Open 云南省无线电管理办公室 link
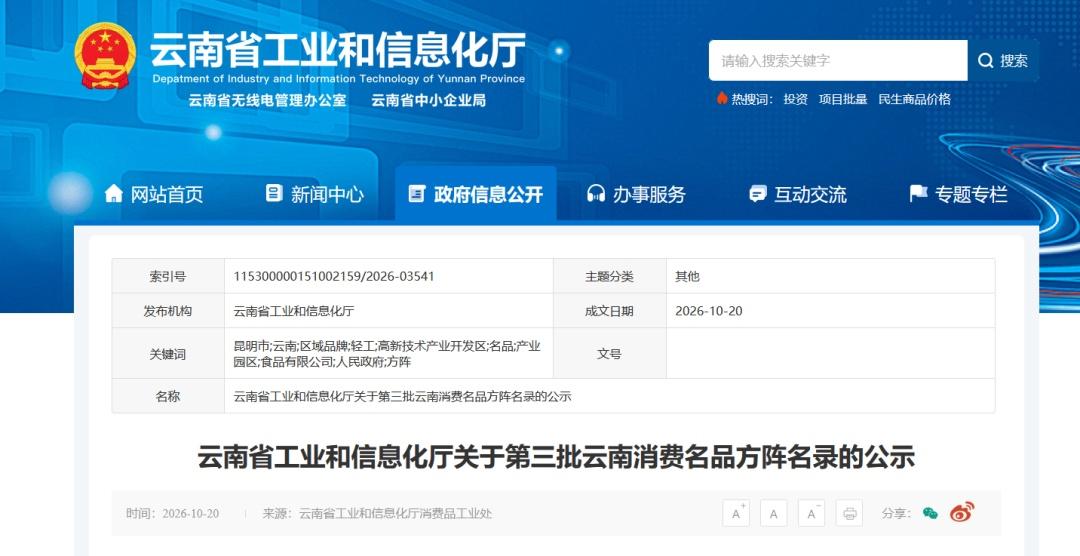1080x556 pixels. click(x=267, y=100)
